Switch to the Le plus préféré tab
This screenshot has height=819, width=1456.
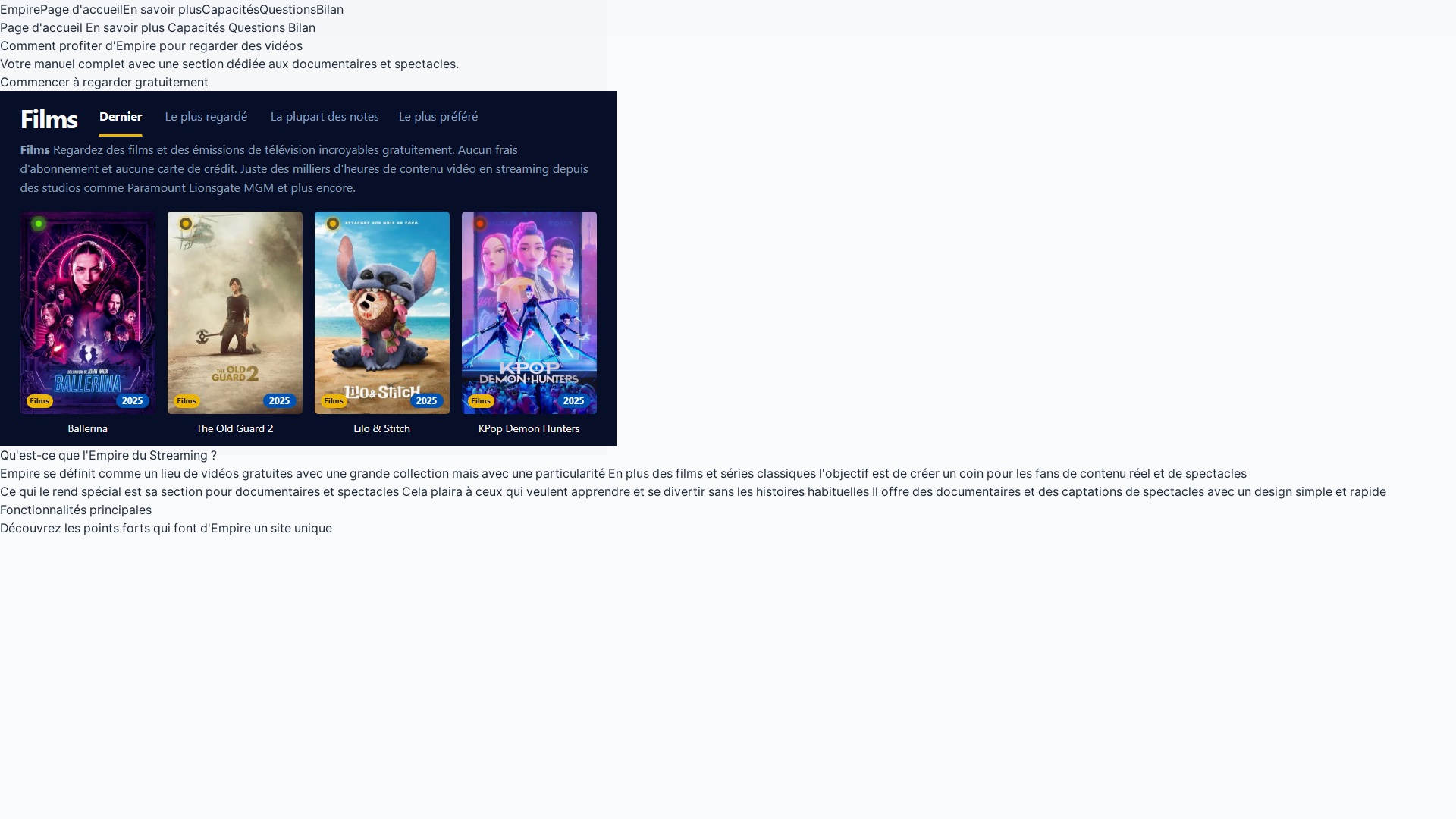438,117
